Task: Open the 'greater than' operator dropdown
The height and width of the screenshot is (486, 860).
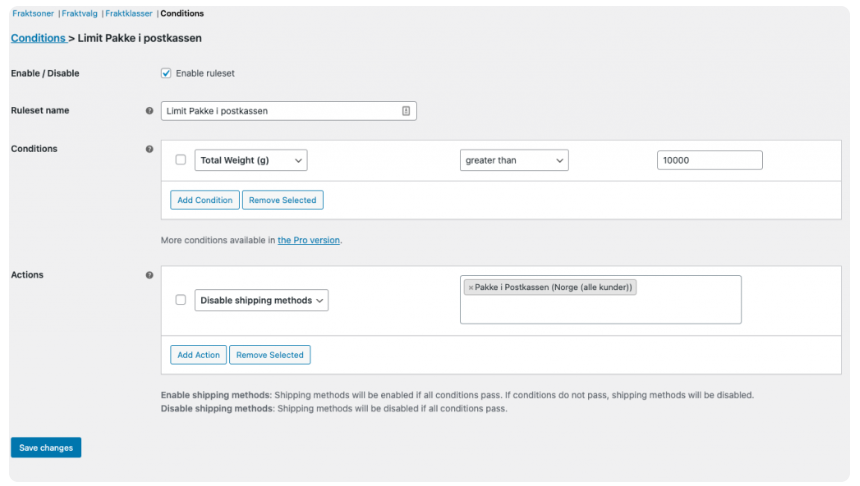Action: [514, 160]
